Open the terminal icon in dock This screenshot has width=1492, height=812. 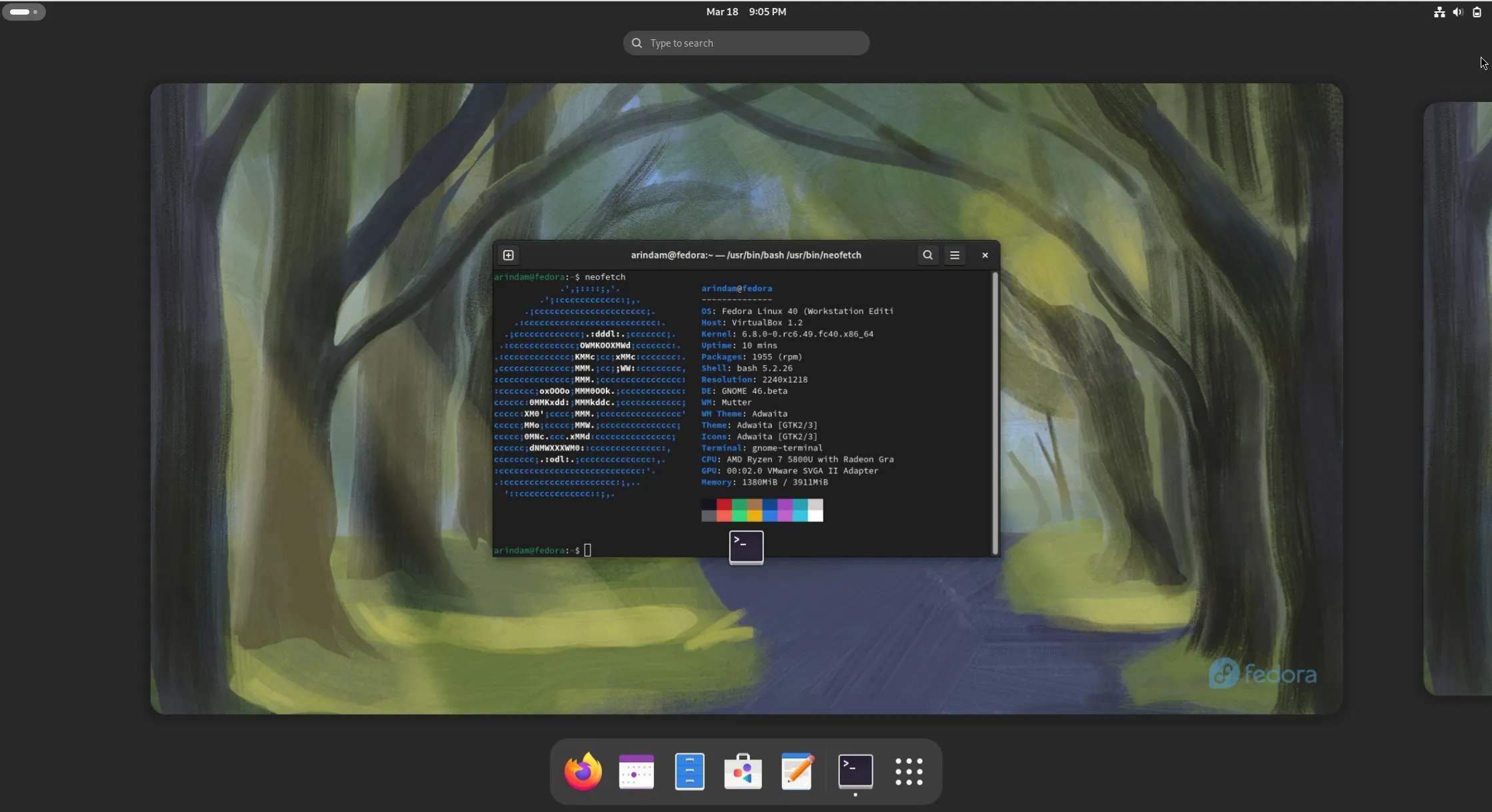point(855,771)
